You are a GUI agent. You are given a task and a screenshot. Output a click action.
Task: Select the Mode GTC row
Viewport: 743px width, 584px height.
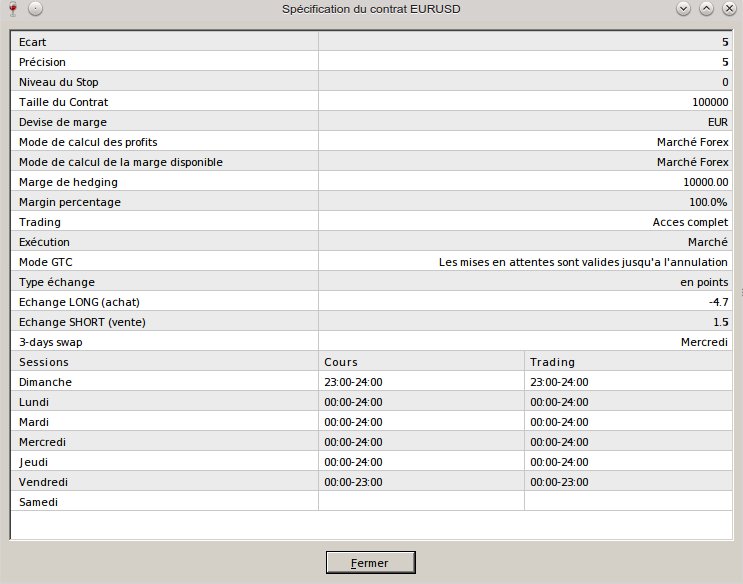tap(164, 262)
